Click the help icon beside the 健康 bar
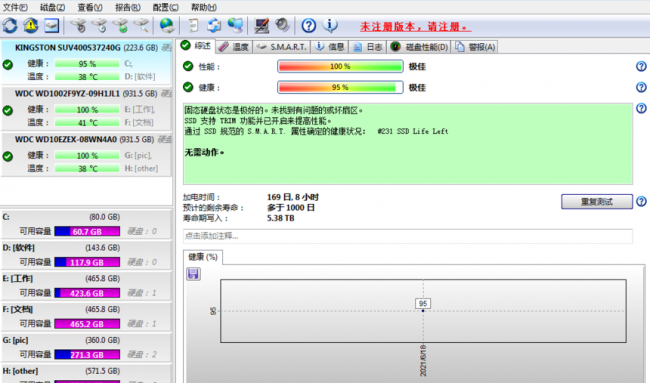The height and width of the screenshot is (383, 650). [x=641, y=87]
